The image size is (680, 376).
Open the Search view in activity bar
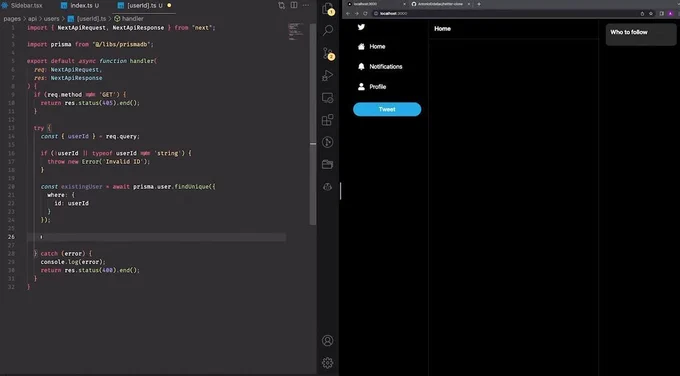[x=328, y=30]
